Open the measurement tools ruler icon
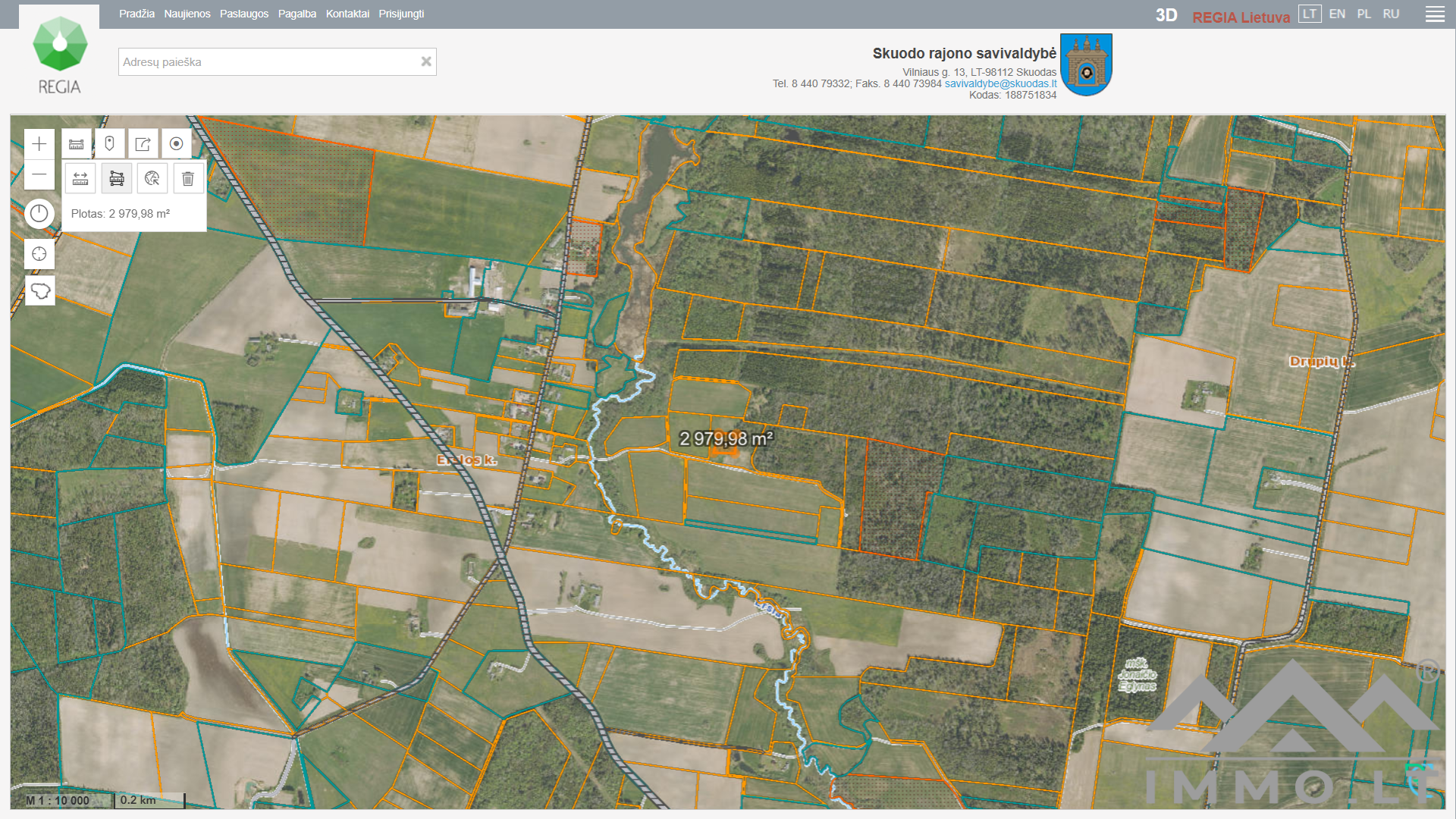 (77, 144)
